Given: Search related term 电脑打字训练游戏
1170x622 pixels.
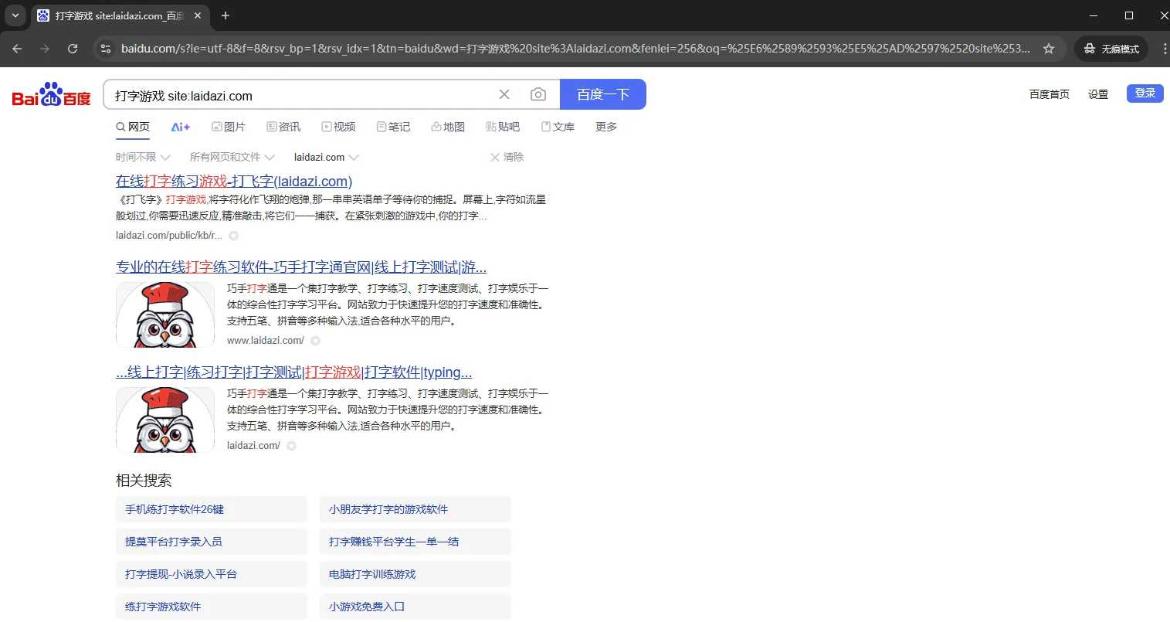Looking at the screenshot, I should (415, 574).
